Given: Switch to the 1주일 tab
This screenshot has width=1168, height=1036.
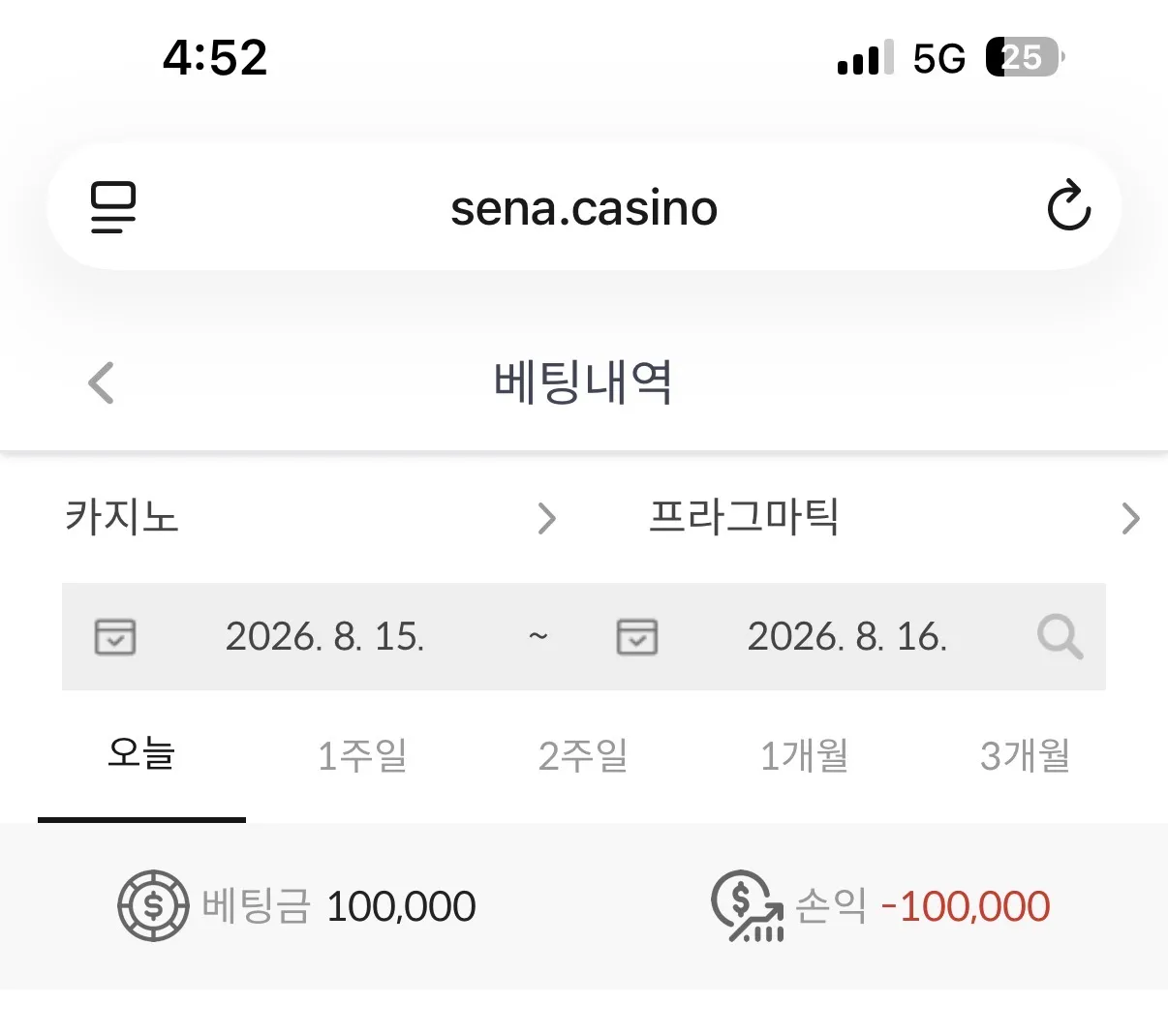Looking at the screenshot, I should point(362,755).
